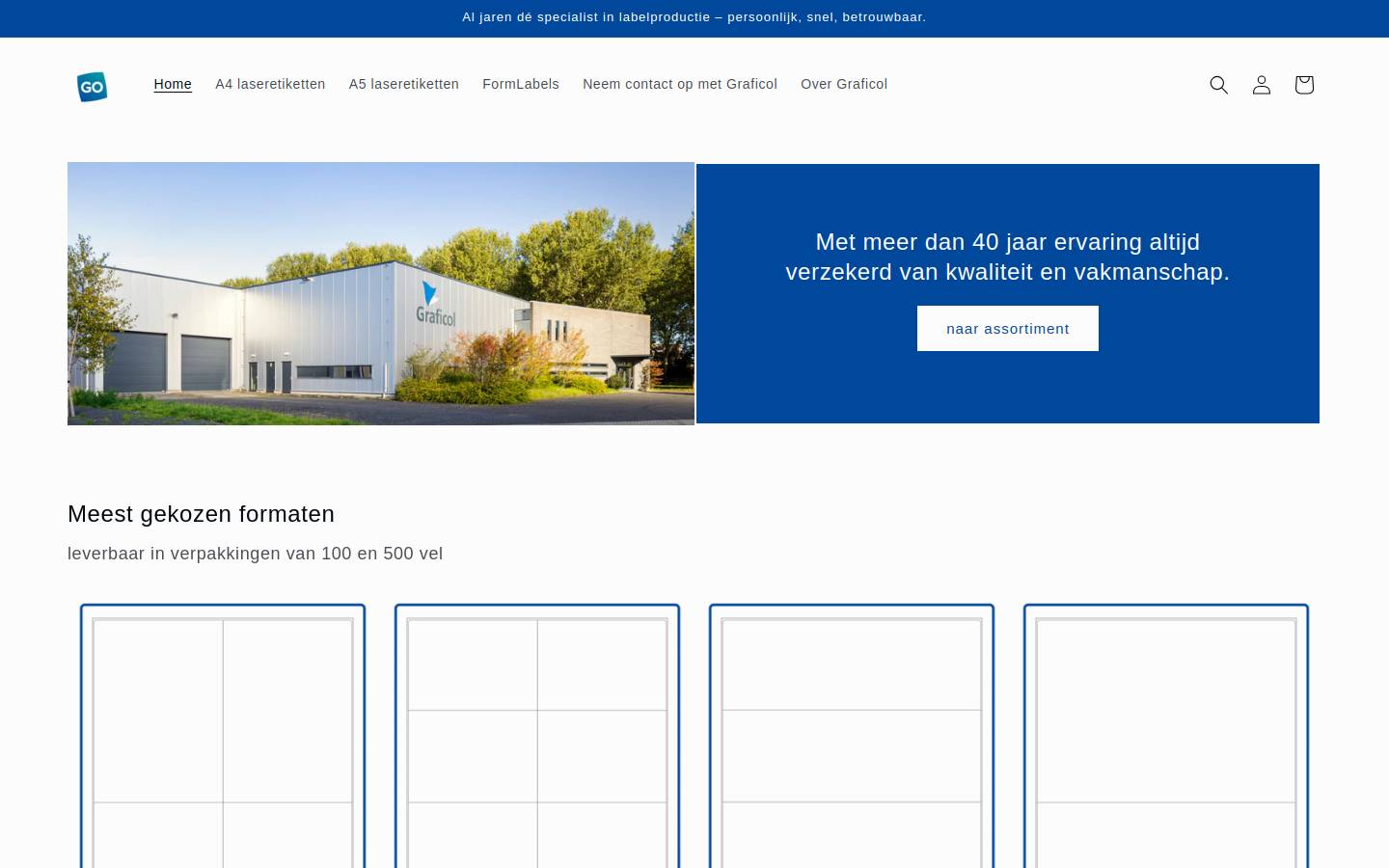Go to the Home menu item
Viewport: 1389px width, 868px height.
[x=173, y=84]
